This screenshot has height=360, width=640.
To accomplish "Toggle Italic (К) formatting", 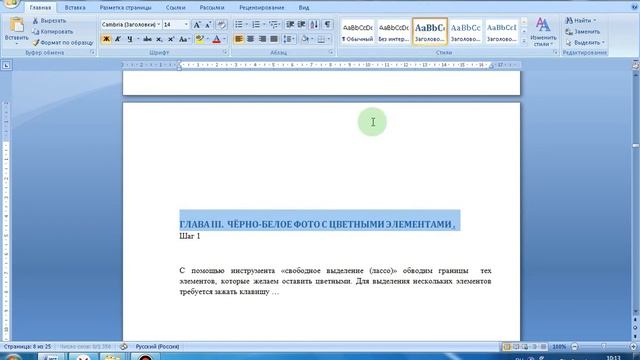I will 118,39.
